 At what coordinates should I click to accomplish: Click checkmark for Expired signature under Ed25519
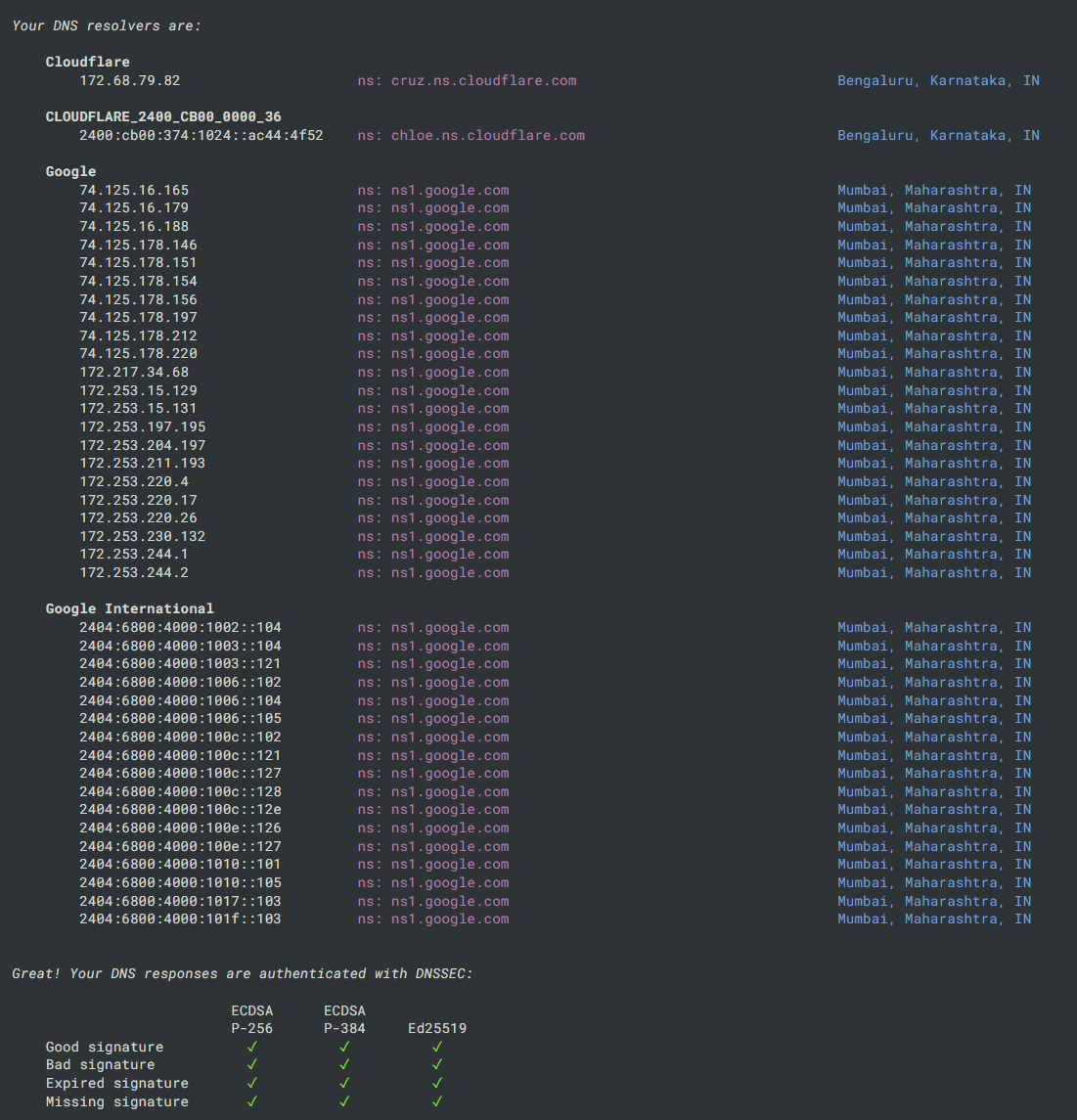click(437, 1083)
